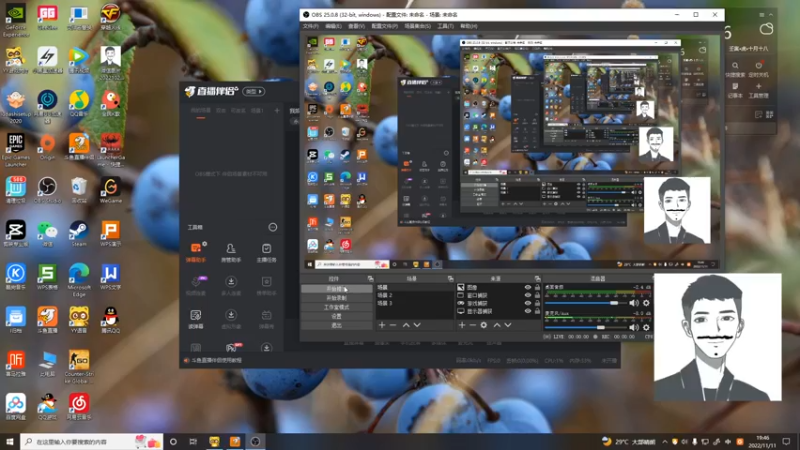Toggle visibility of the 窗口捕获 source
The width and height of the screenshot is (800, 450).
pyautogui.click(x=528, y=295)
